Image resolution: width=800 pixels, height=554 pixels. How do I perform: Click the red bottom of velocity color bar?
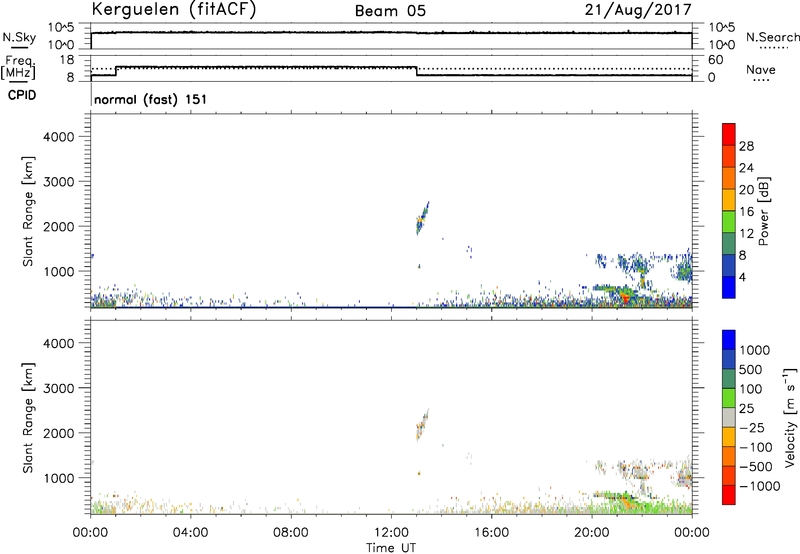729,495
